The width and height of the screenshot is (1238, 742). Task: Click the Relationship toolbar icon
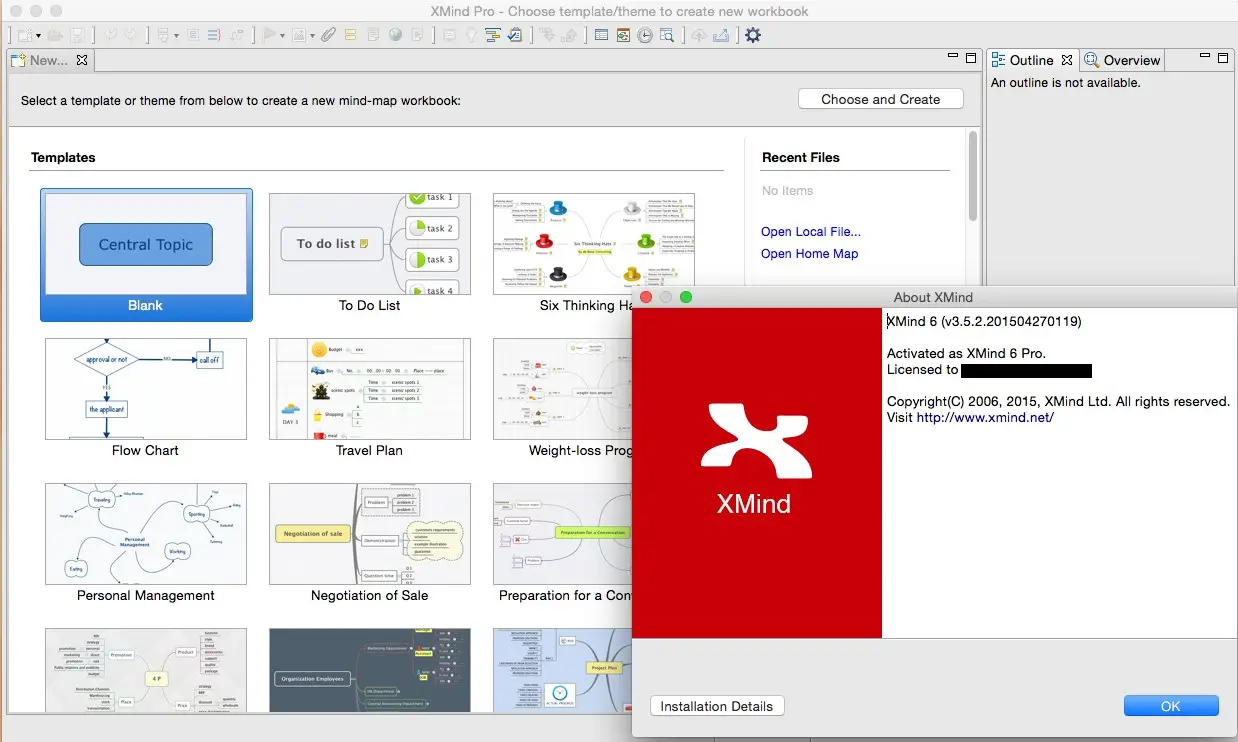(236, 35)
